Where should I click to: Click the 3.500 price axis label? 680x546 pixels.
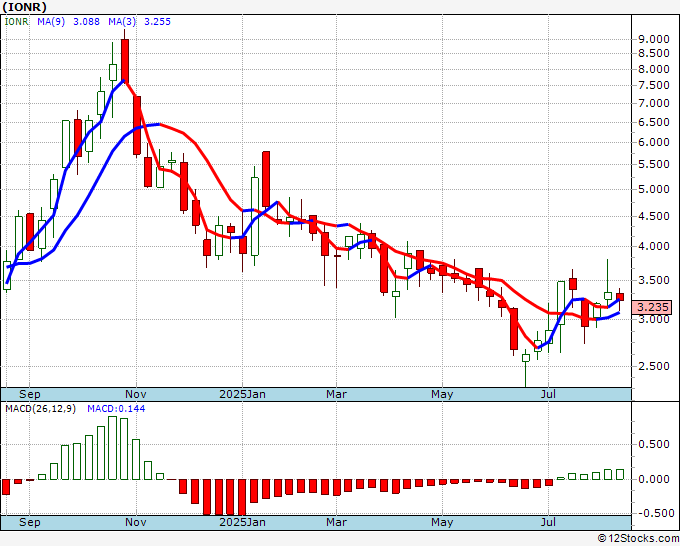click(x=654, y=280)
